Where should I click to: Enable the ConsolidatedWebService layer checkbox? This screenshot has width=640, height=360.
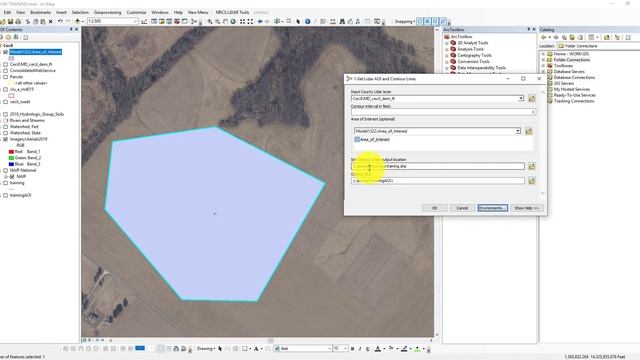(5, 71)
